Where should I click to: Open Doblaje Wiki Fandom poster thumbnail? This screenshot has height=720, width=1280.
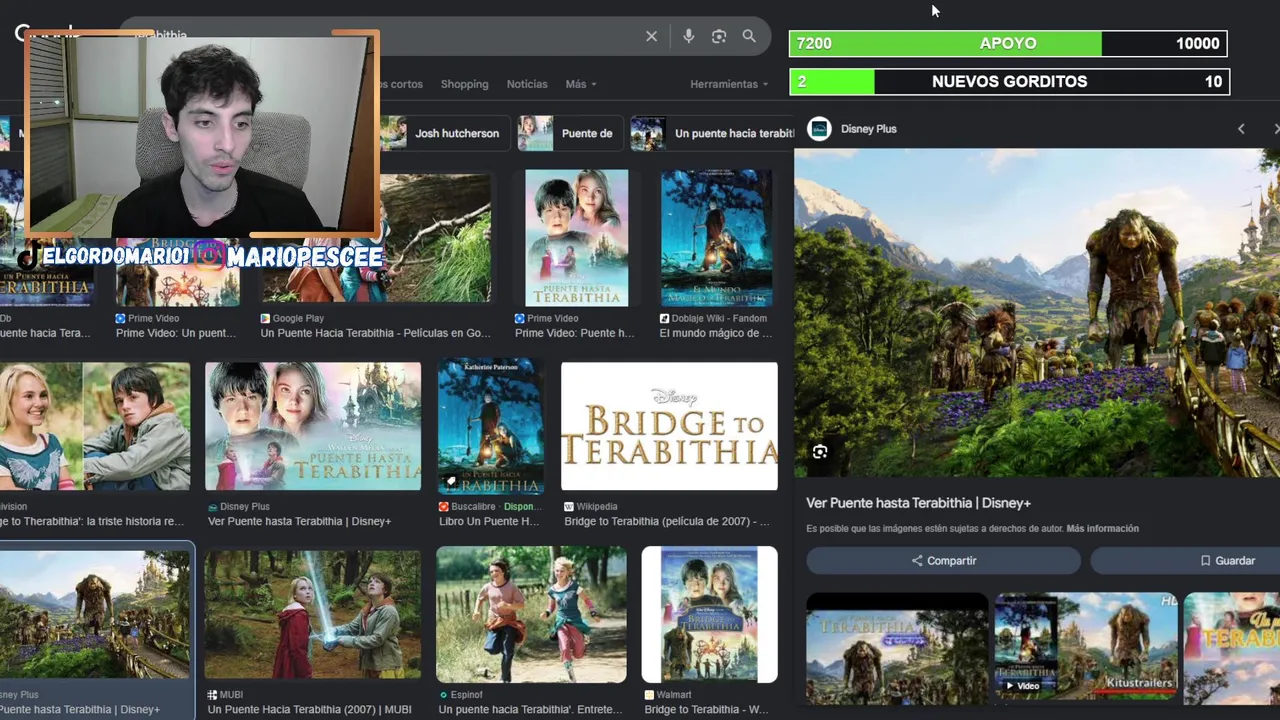[716, 238]
